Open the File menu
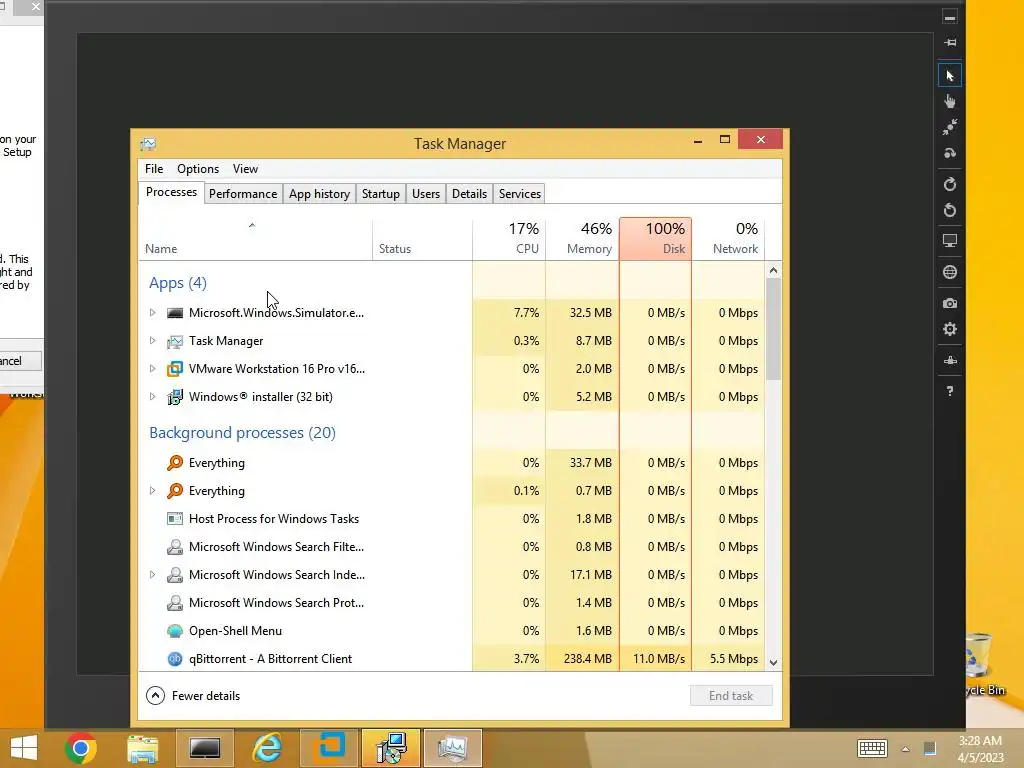This screenshot has height=768, width=1024. coord(154,169)
